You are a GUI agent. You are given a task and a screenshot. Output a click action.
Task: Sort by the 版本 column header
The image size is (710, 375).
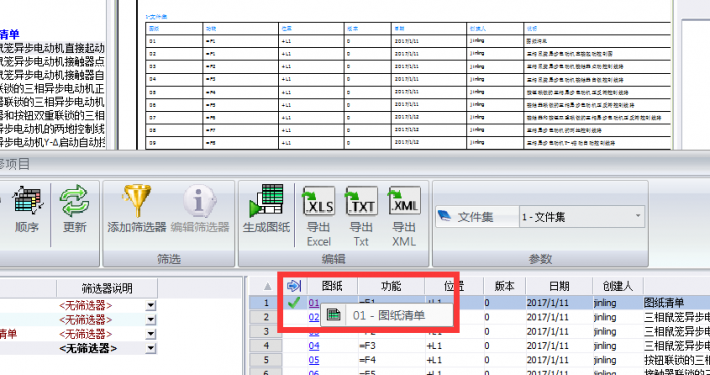504,286
